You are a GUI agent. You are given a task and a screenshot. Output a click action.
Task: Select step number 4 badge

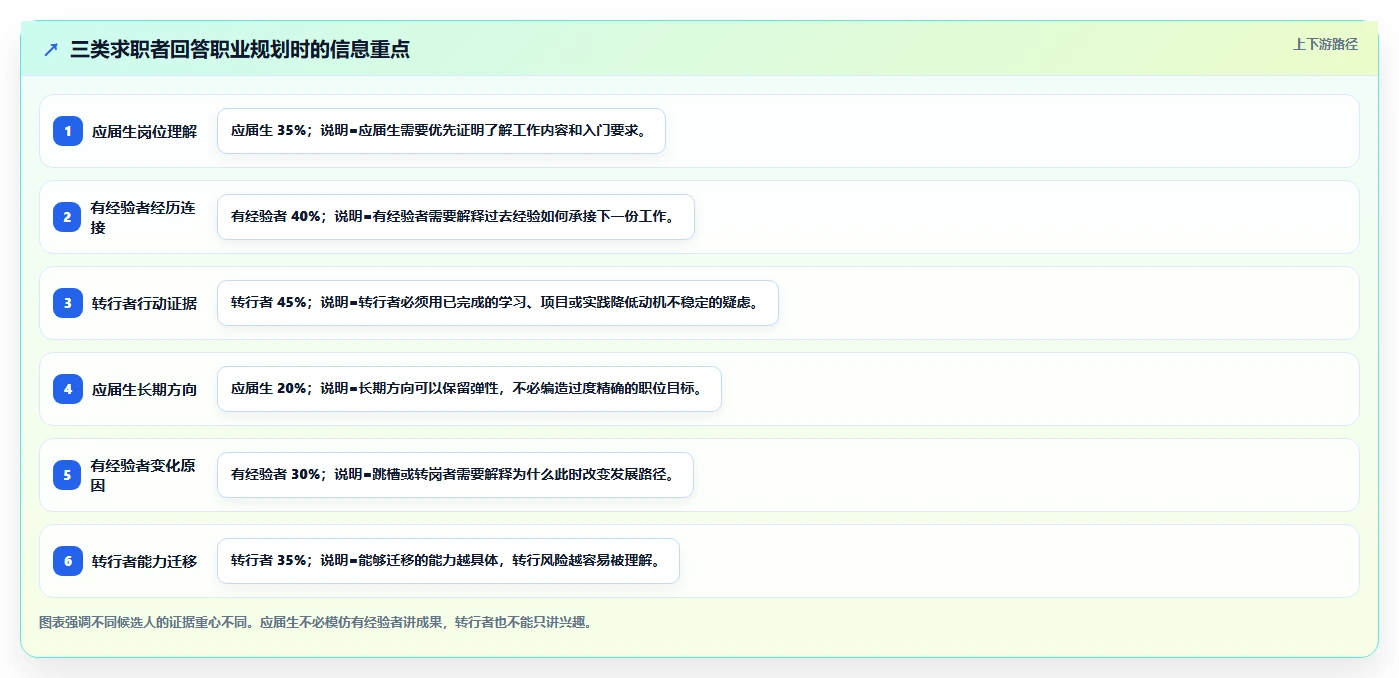(x=68, y=389)
